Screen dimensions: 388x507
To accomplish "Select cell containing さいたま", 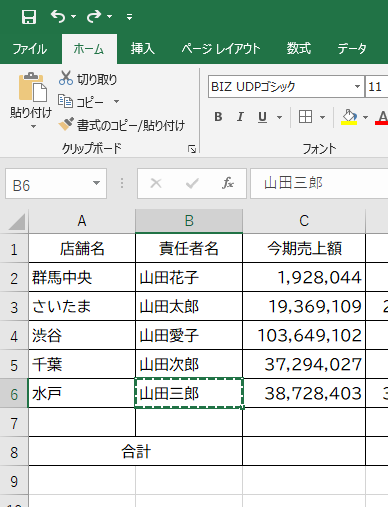I will pyautogui.click(x=82, y=306).
